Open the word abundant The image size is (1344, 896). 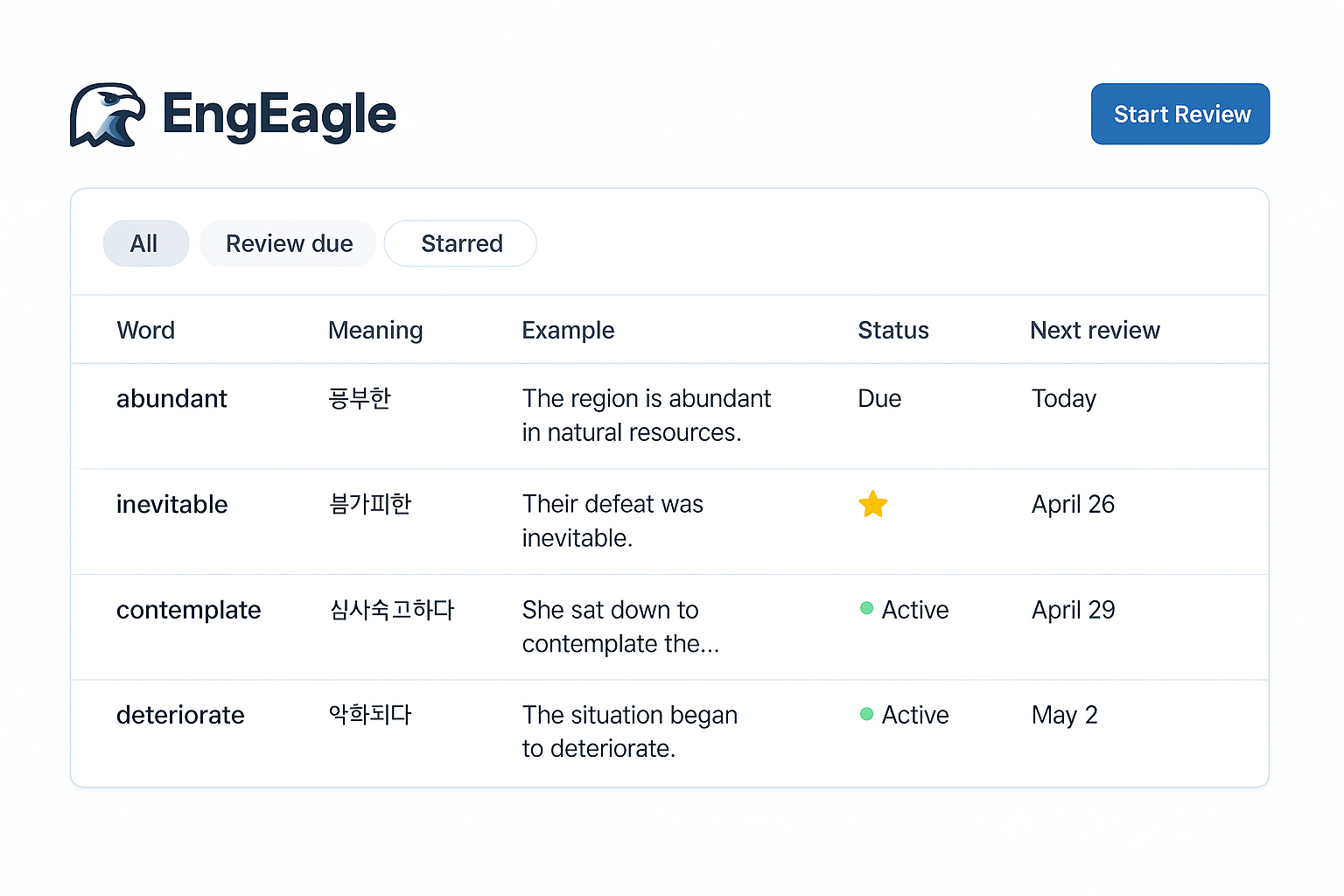(x=171, y=399)
